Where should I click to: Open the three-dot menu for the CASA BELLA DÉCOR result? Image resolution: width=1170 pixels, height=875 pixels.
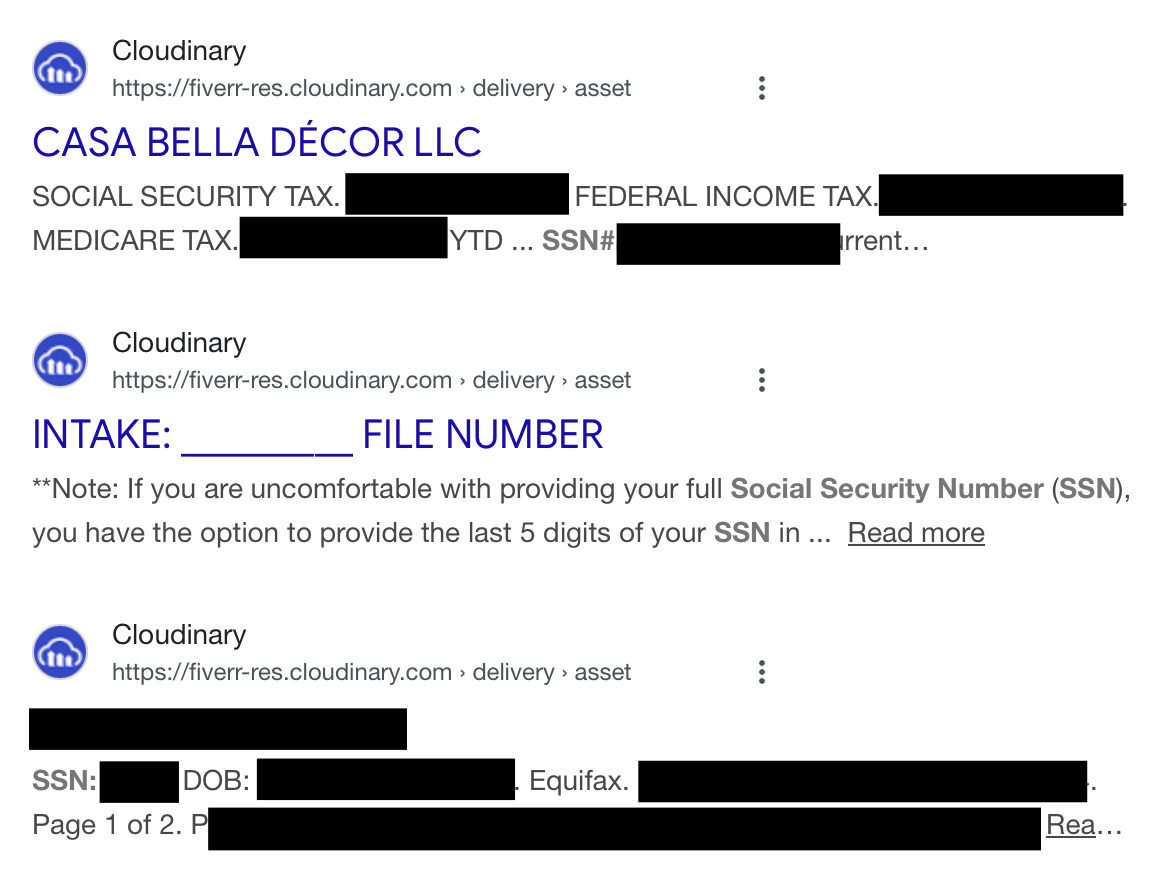762,88
